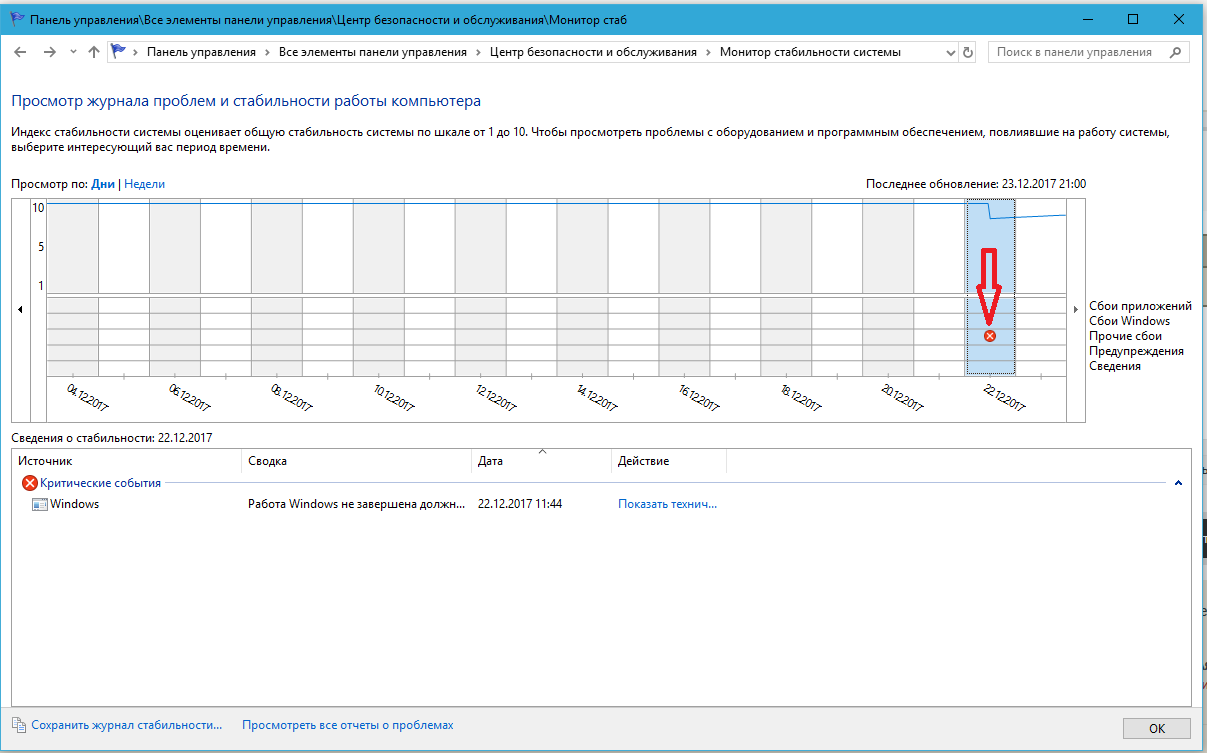Minimize the Монитор стабильности window
The height and width of the screenshot is (753, 1207).
click(x=1087, y=19)
